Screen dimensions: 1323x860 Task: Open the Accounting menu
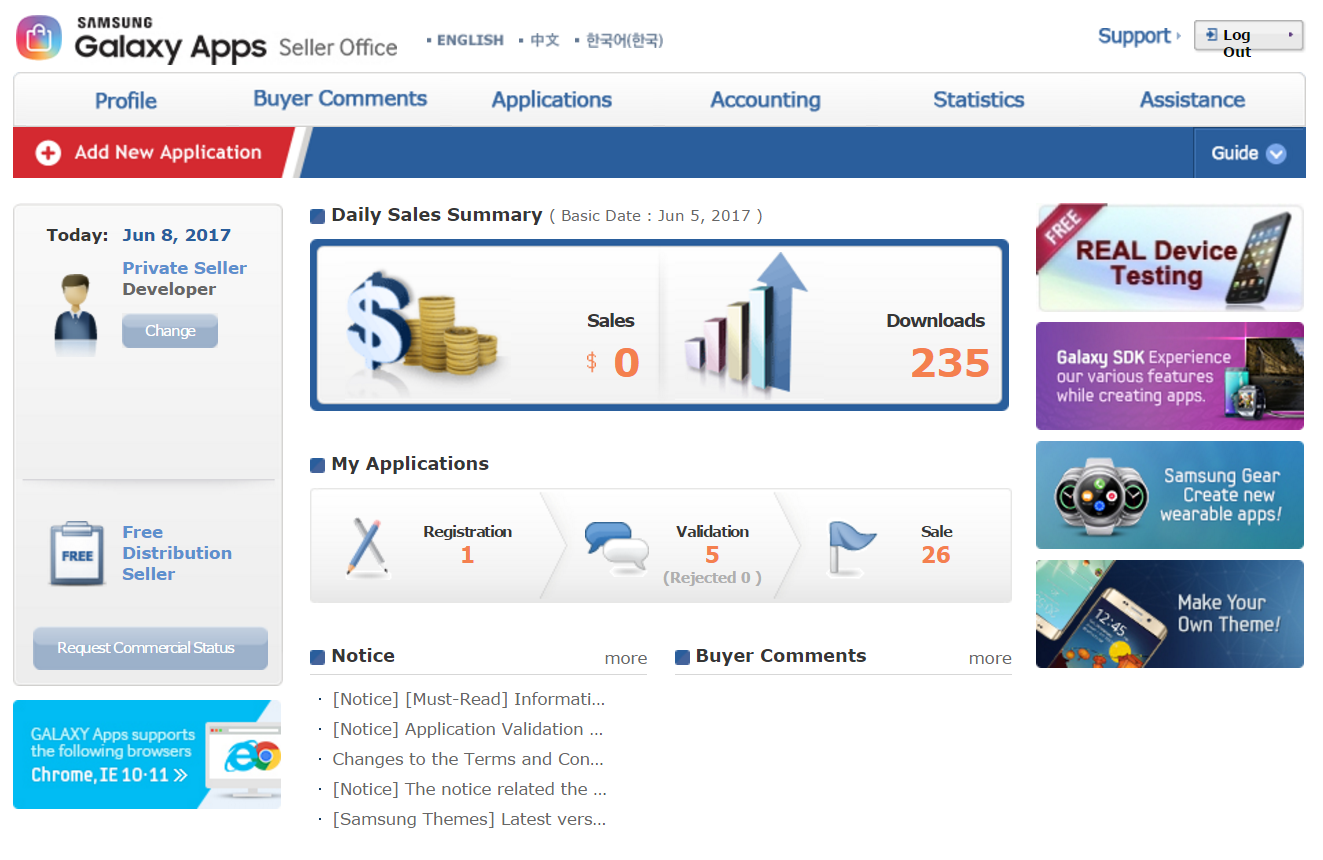point(765,100)
